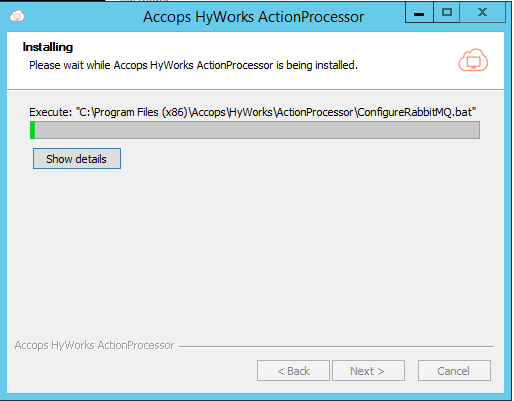Click the empty gray panel below Show details

coord(255,253)
